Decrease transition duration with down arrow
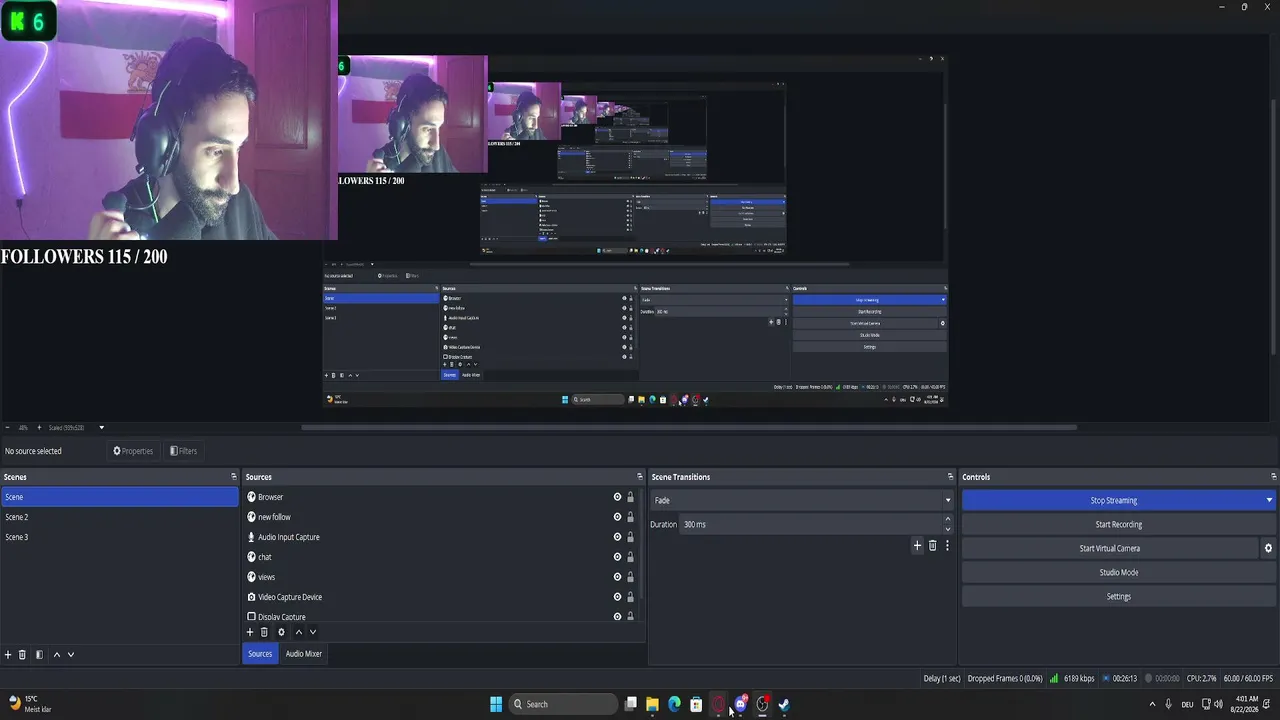Screen dimensions: 1280x720 pyautogui.click(x=947, y=529)
